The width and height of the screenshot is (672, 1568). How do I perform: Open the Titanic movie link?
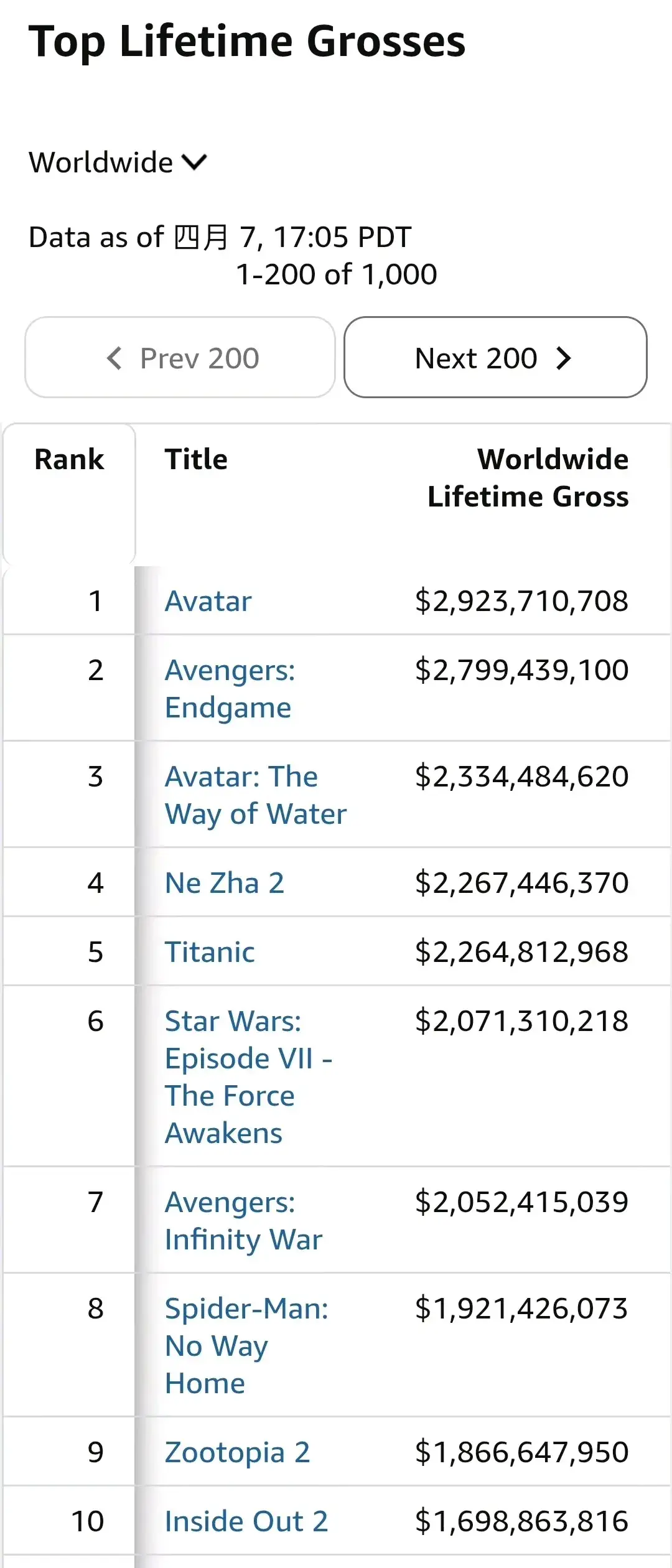click(210, 952)
